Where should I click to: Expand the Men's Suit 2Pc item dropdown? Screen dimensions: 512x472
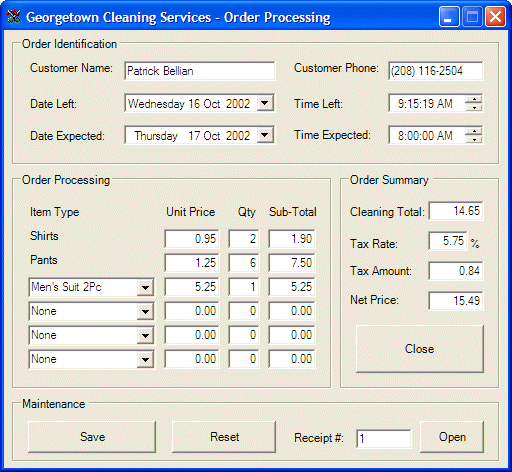(145, 287)
